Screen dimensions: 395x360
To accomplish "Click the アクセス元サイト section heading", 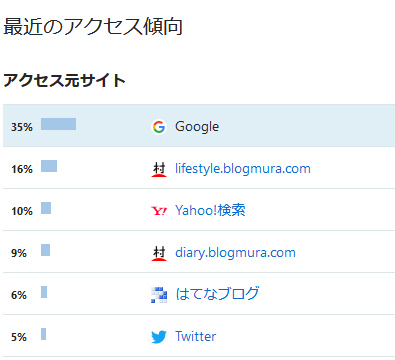I will (x=64, y=81).
